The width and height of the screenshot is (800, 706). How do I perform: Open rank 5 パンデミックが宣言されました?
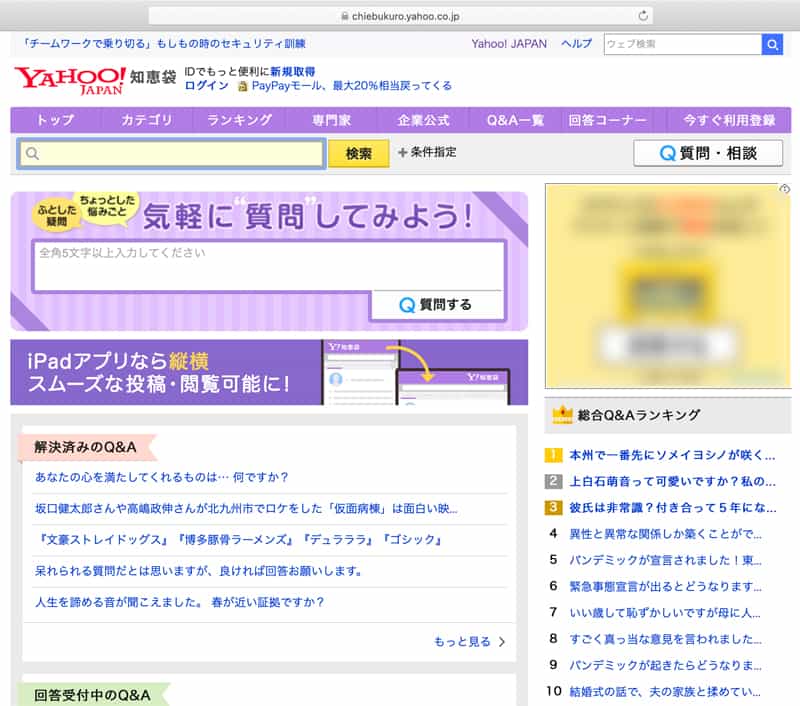tap(665, 560)
